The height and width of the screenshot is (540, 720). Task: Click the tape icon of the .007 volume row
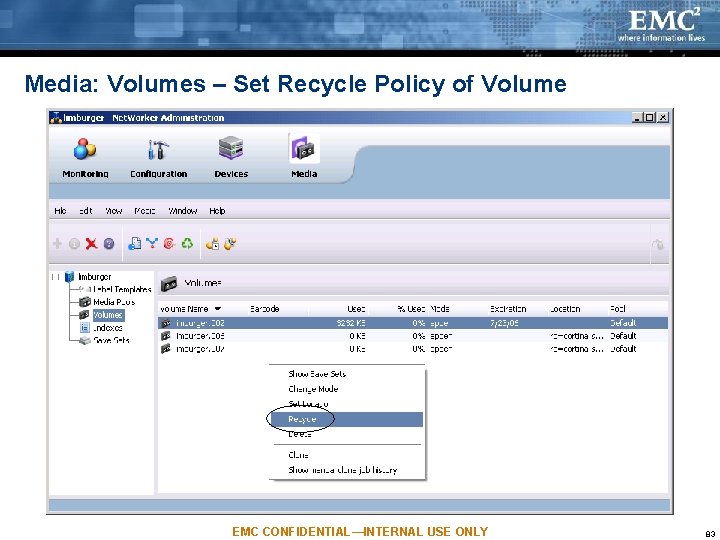(x=166, y=349)
